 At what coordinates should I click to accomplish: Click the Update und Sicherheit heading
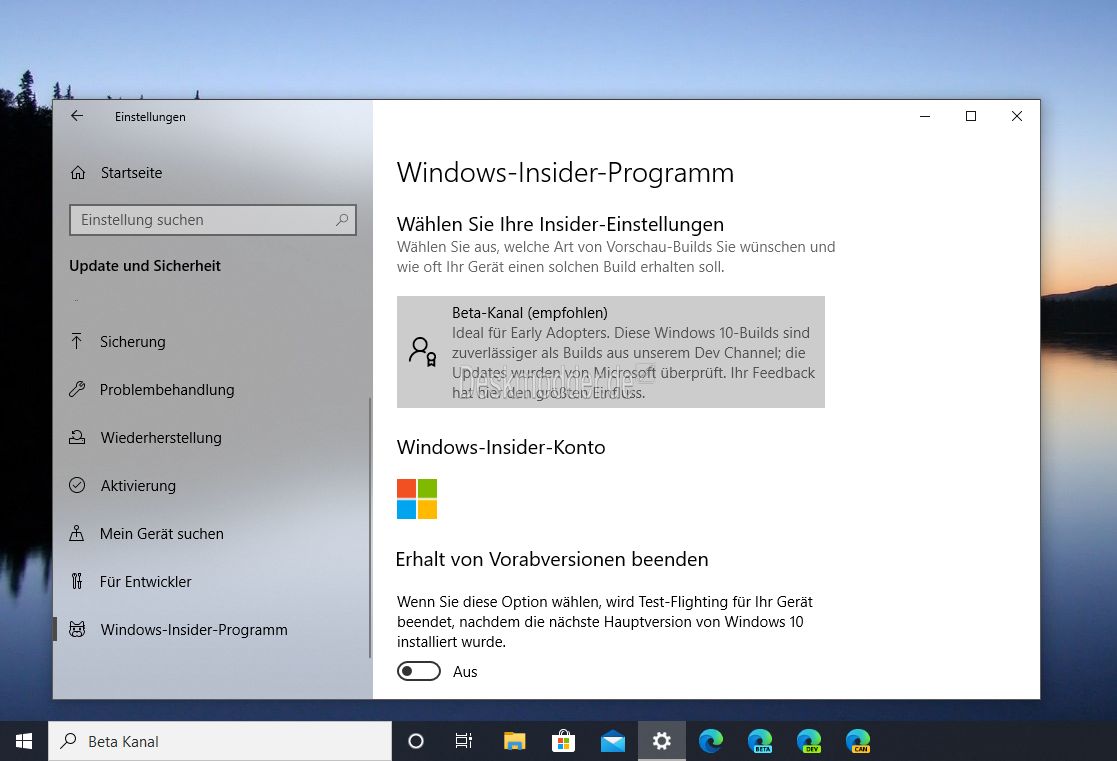[145, 266]
